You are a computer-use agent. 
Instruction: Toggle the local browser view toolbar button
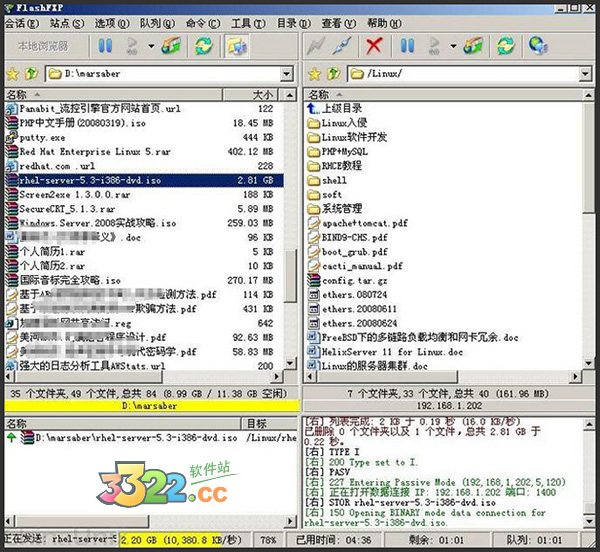(x=237, y=46)
